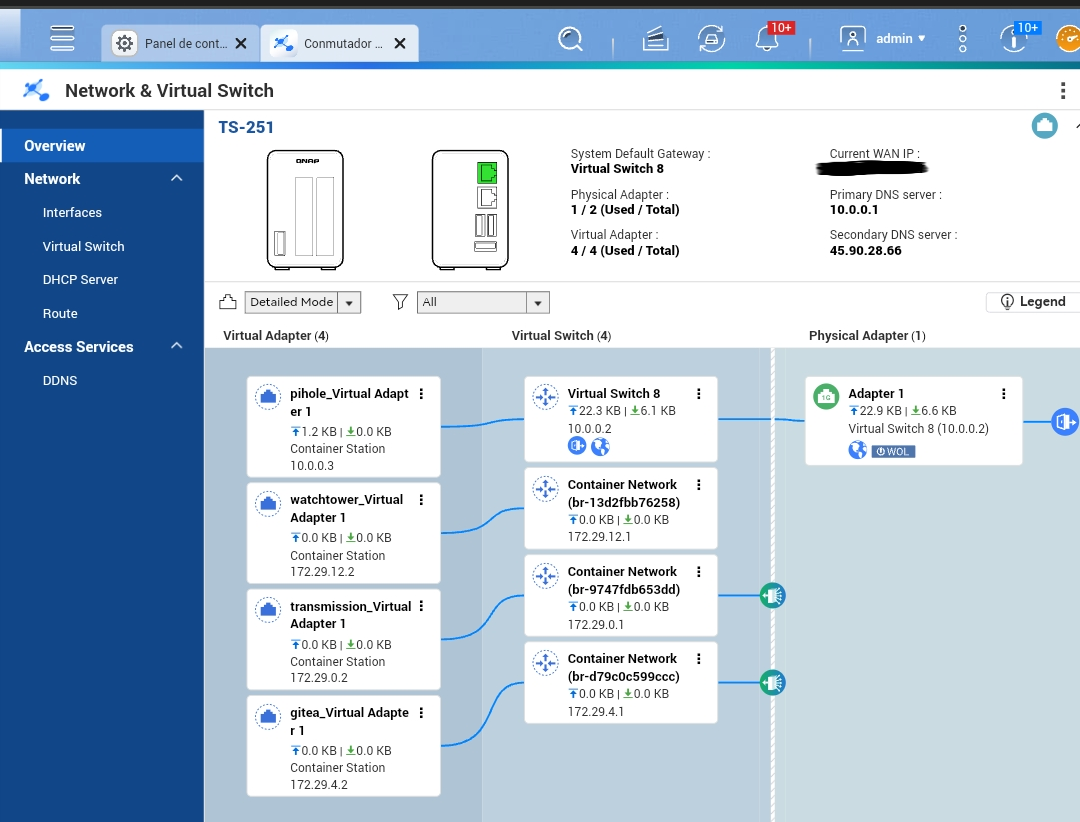Click the WOL badge on Adapter 1
This screenshot has height=822, width=1080.
(893, 451)
